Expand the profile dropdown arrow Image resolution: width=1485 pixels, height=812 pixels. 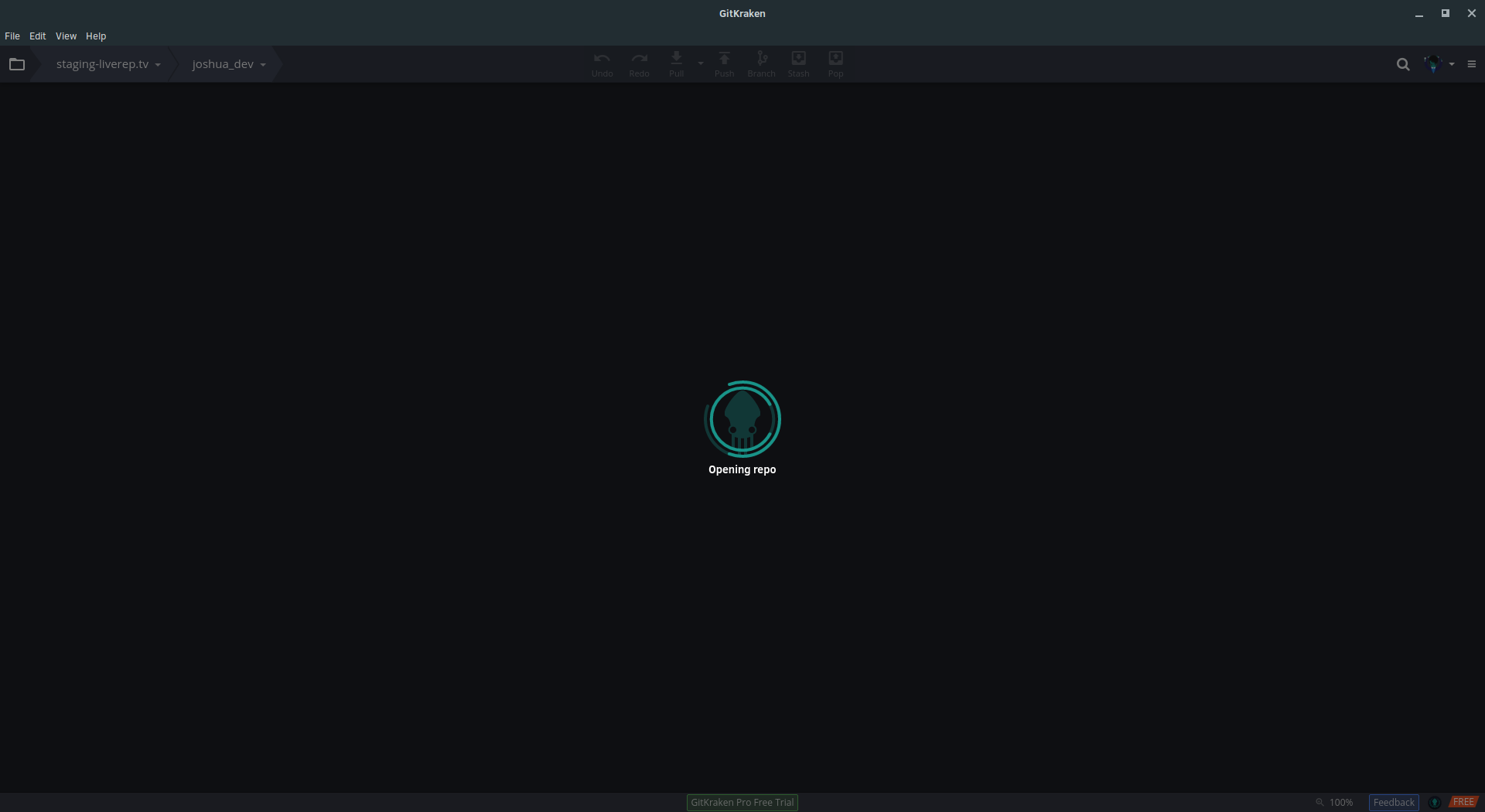point(1452,64)
